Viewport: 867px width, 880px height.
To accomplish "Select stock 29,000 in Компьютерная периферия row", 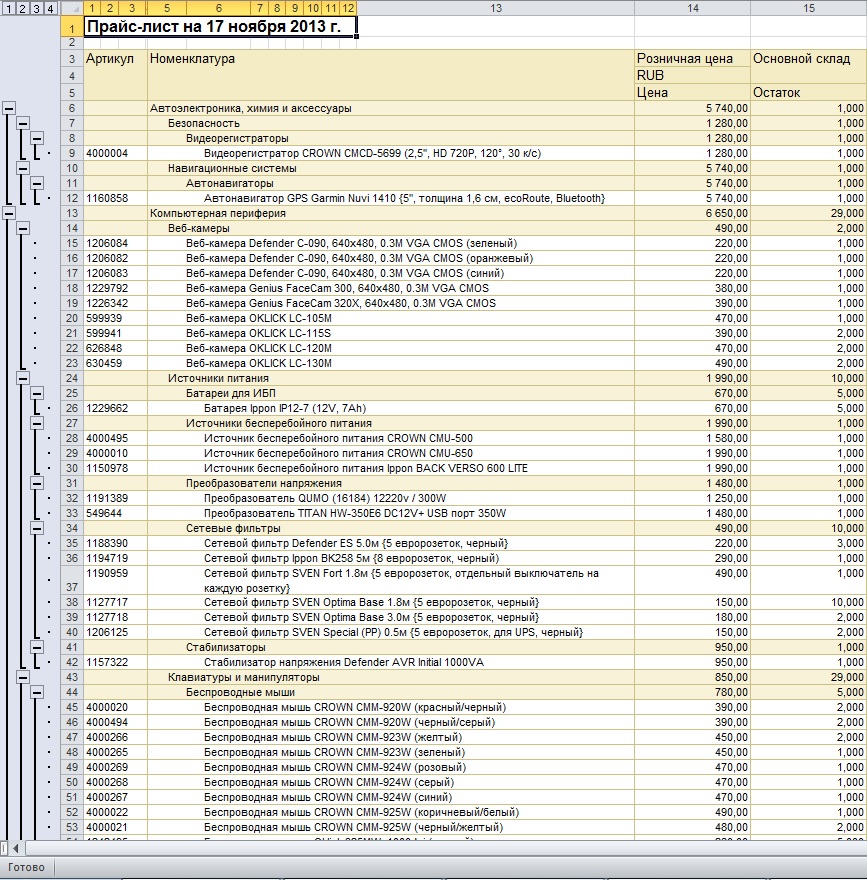I will [x=809, y=213].
